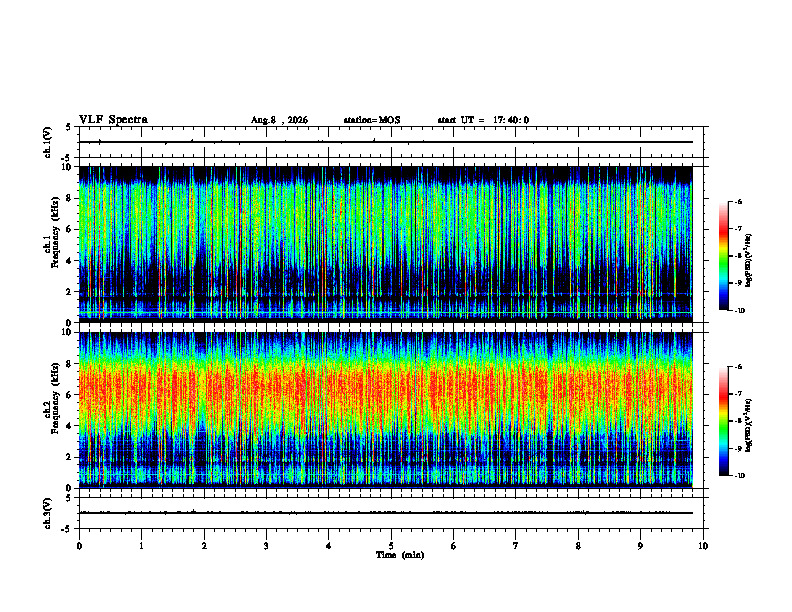
Task: Click the "start UT = 17:40:0" header text
Action: (x=483, y=120)
